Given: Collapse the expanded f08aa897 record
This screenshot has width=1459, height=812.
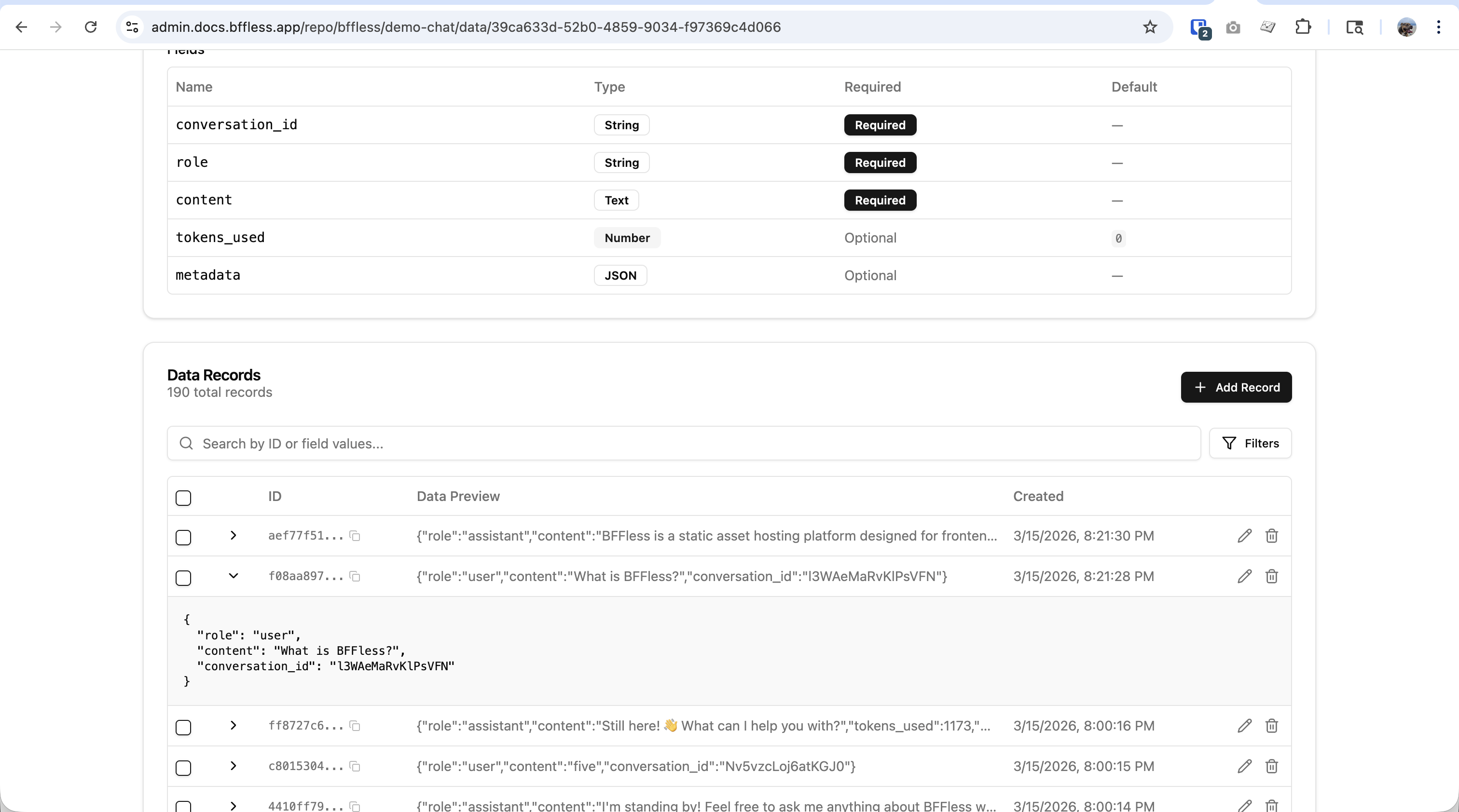Looking at the screenshot, I should point(233,576).
